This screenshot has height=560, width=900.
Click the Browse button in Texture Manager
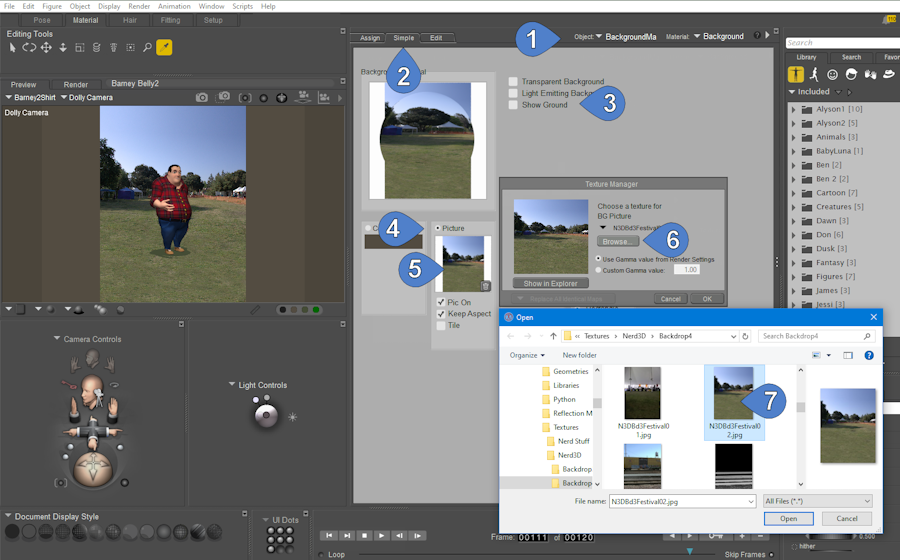pyautogui.click(x=617, y=242)
